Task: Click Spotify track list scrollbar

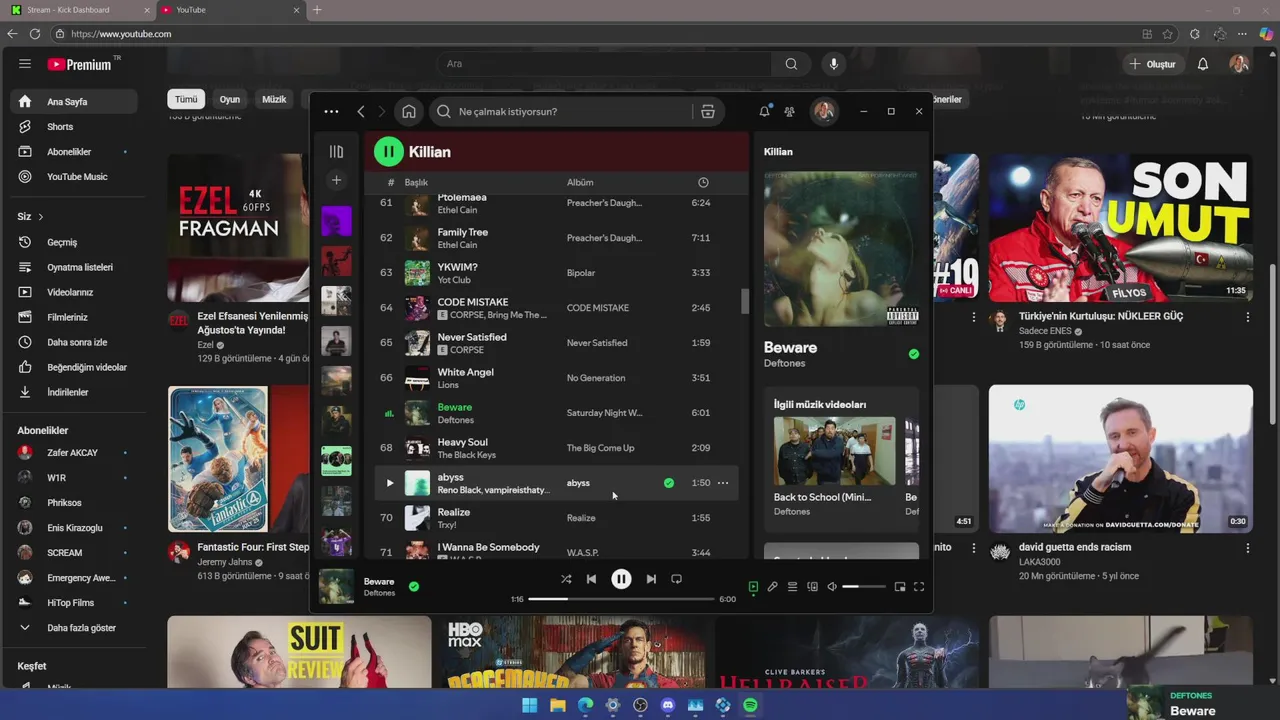Action: 744,301
